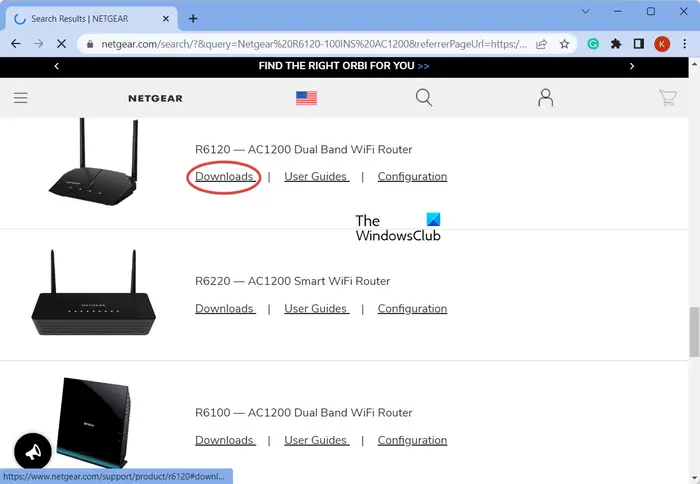Open the Chrome profile avatar K
Image resolution: width=700 pixels, height=484 pixels.
pyautogui.click(x=662, y=44)
